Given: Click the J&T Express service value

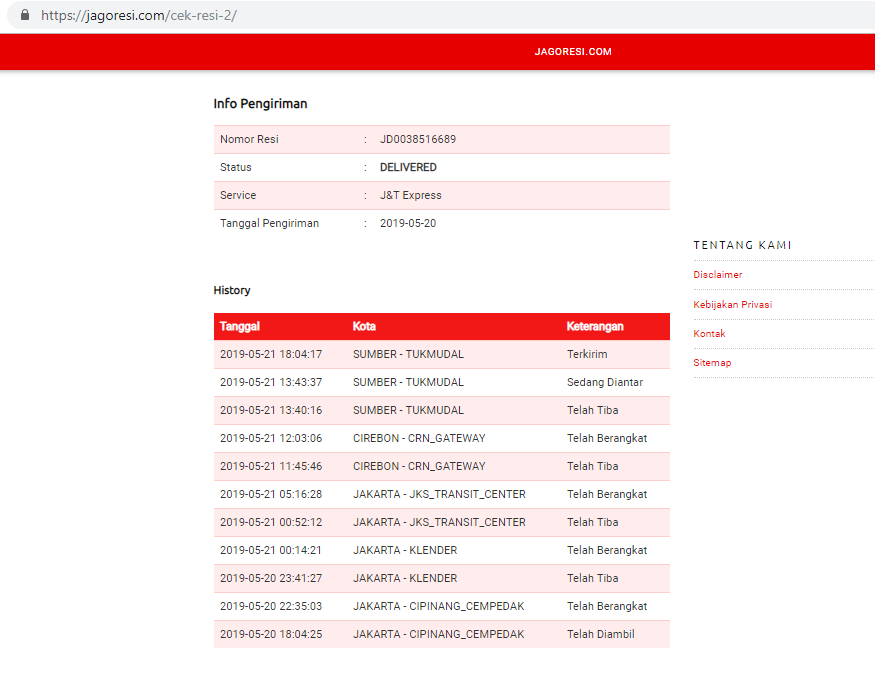Looking at the screenshot, I should [411, 195].
